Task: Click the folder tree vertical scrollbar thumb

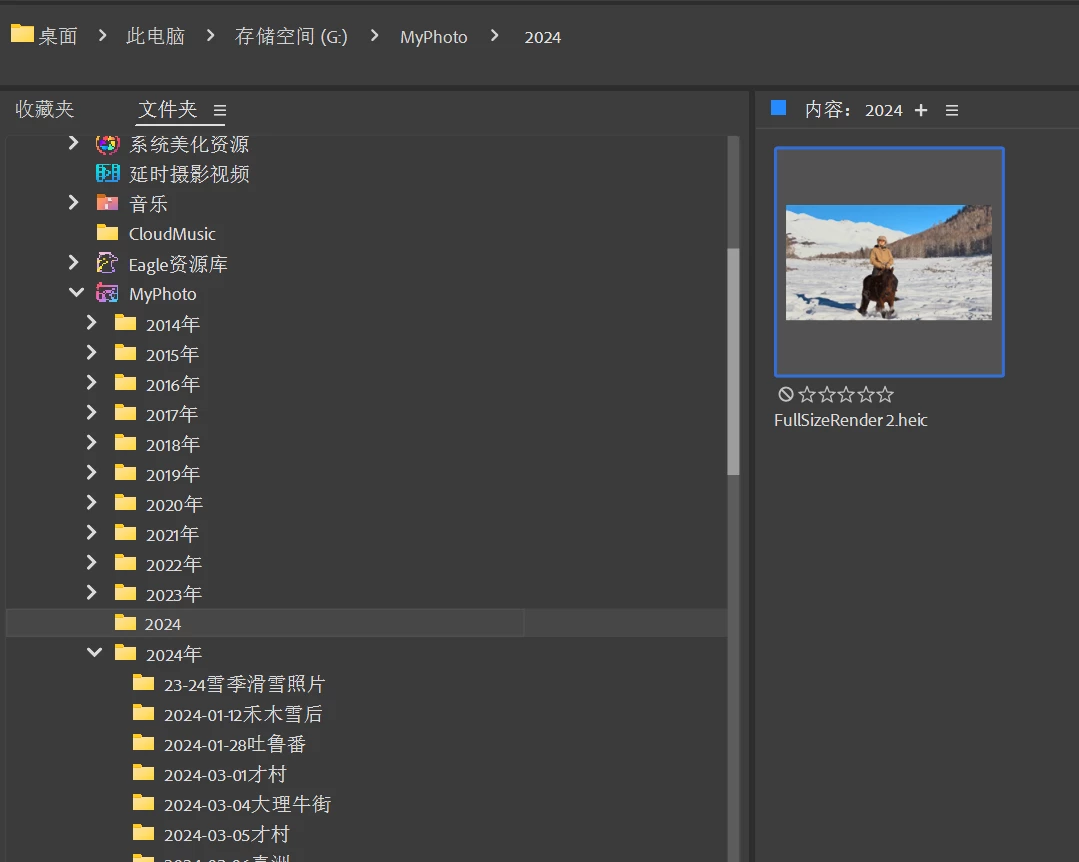Action: [734, 361]
